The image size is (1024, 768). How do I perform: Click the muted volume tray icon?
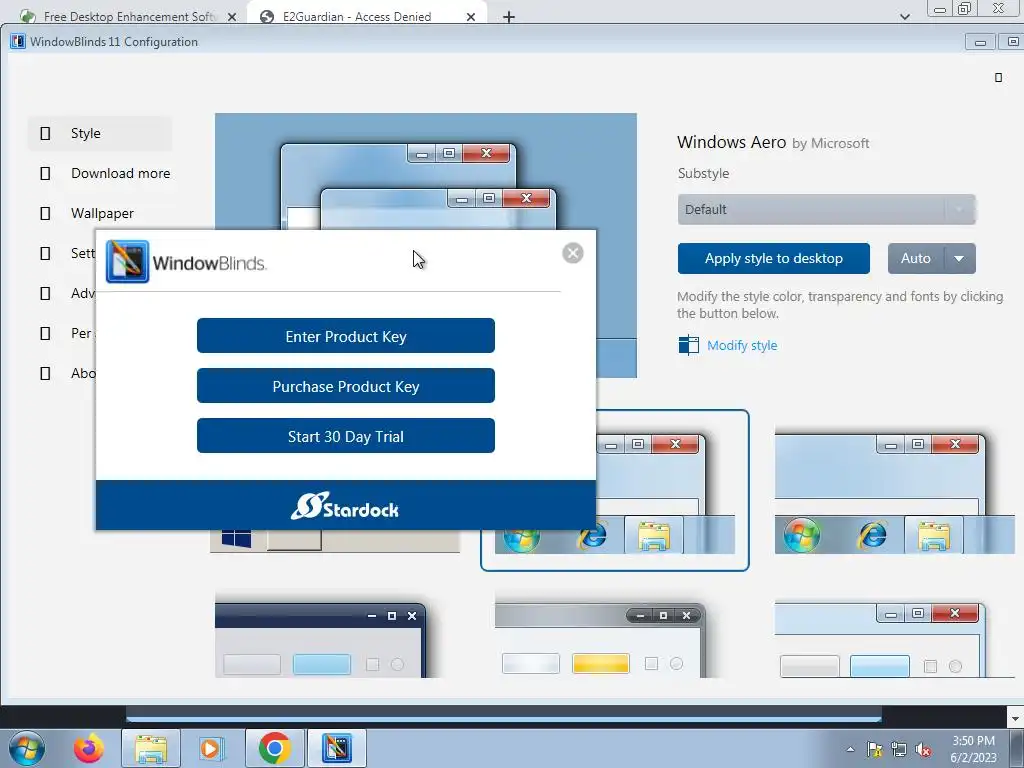tap(923, 750)
